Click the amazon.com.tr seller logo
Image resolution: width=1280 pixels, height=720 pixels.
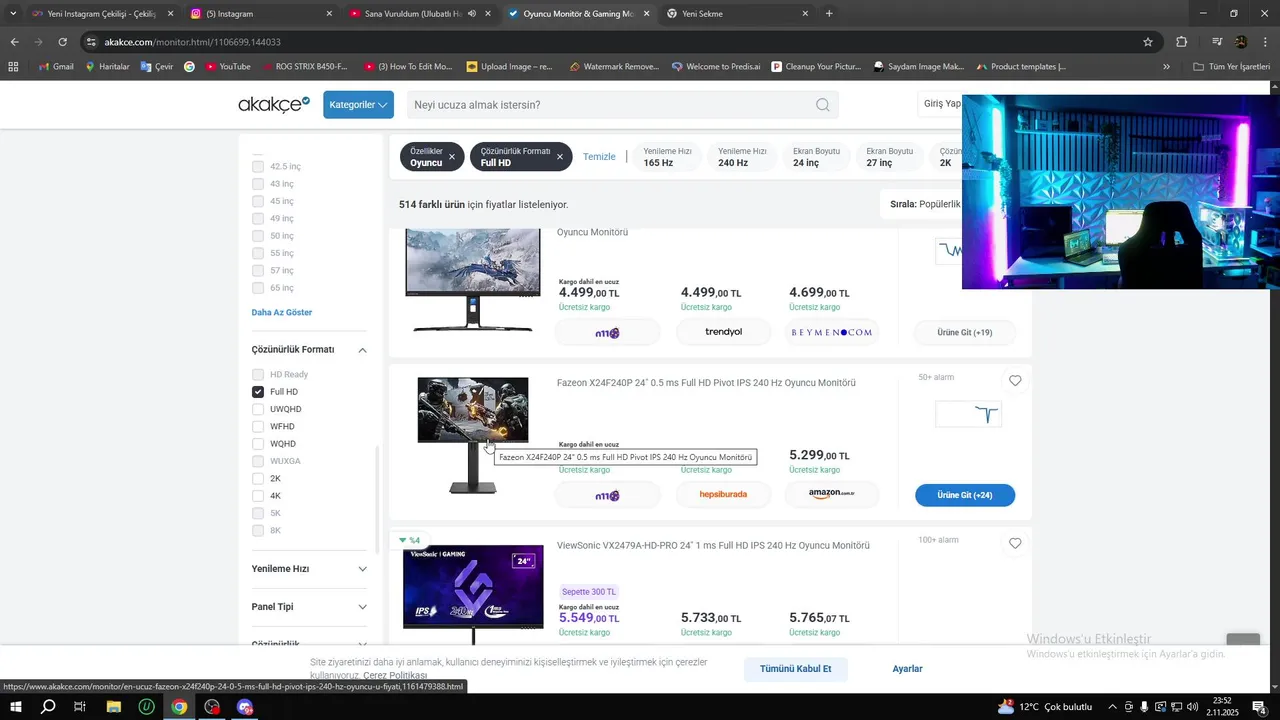tap(832, 495)
